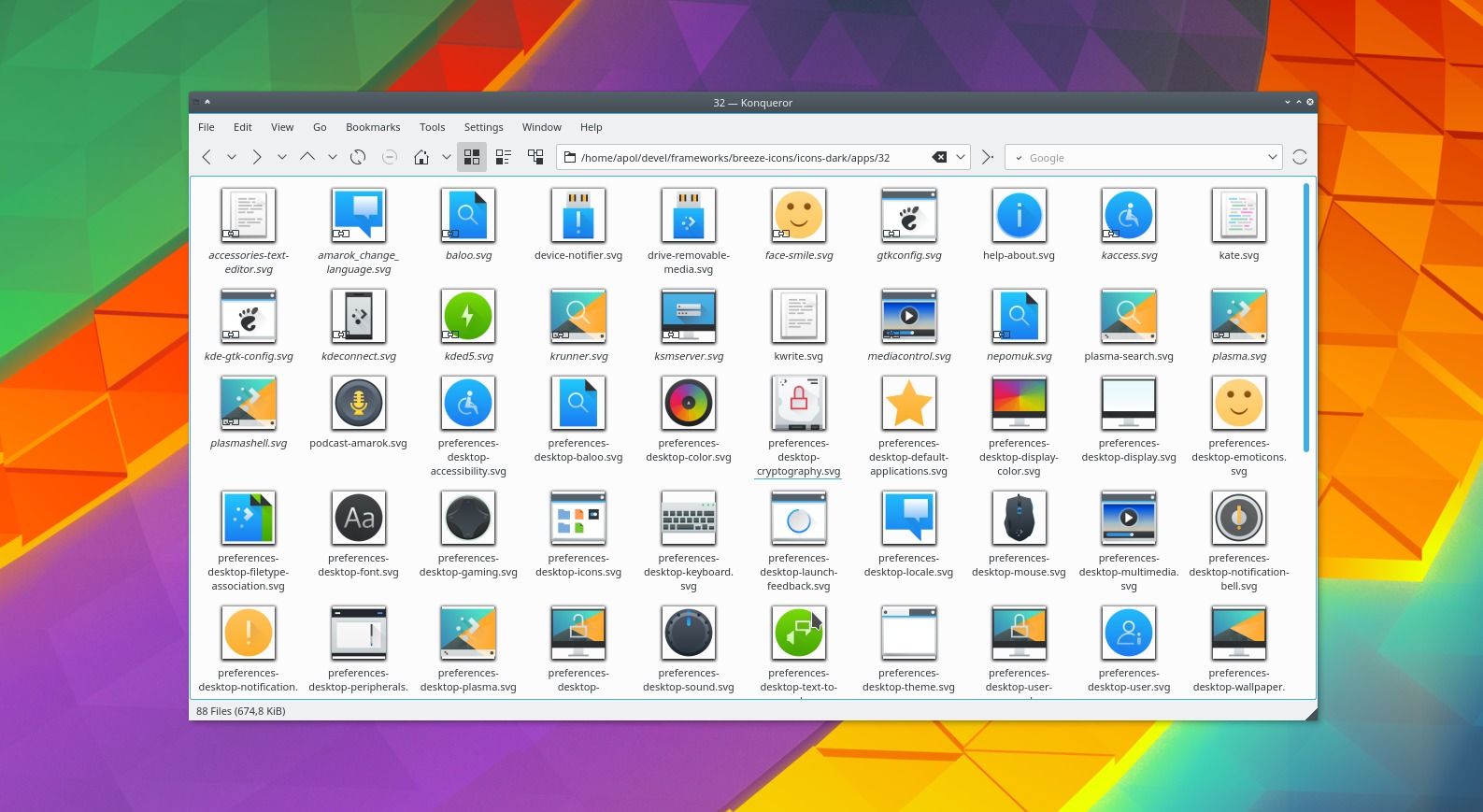Expand the up-folder history dropdown

click(333, 157)
